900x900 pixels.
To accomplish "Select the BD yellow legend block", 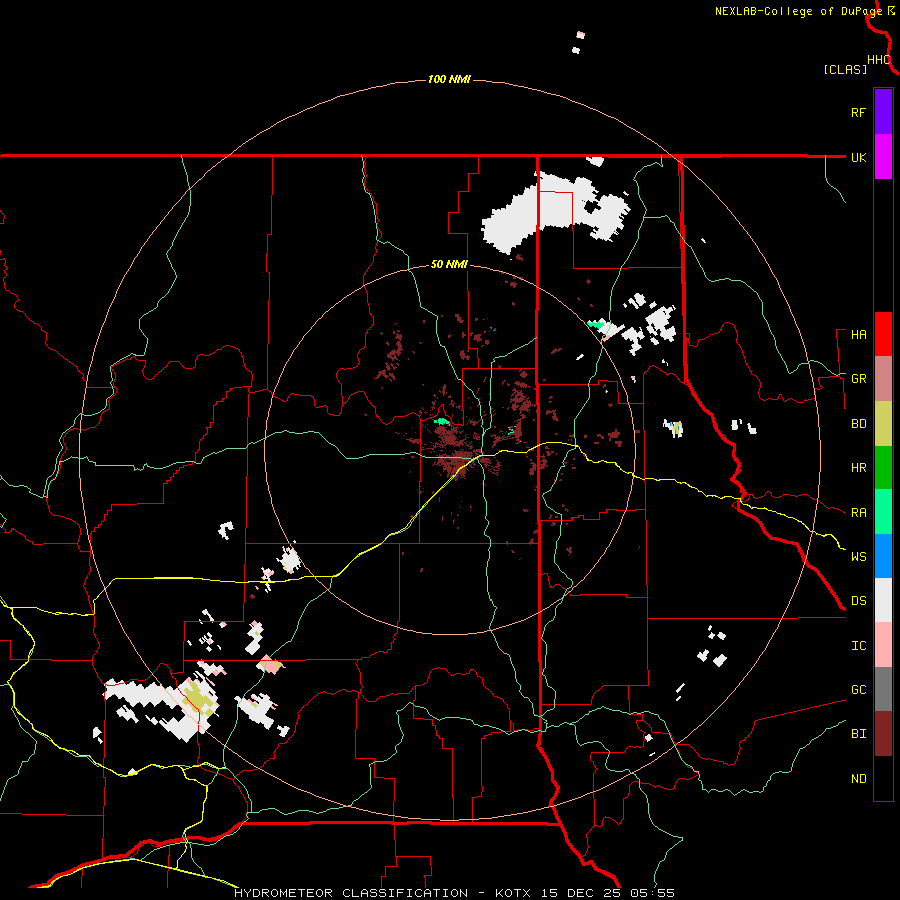I will coord(883,424).
